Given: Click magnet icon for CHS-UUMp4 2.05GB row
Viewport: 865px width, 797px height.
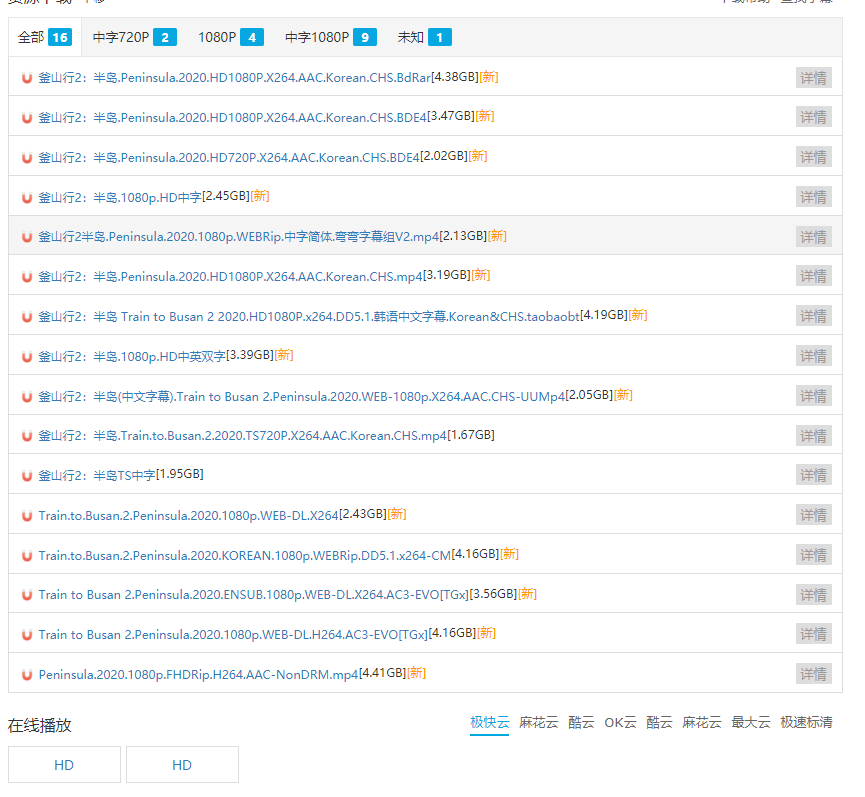Looking at the screenshot, I should point(26,397).
